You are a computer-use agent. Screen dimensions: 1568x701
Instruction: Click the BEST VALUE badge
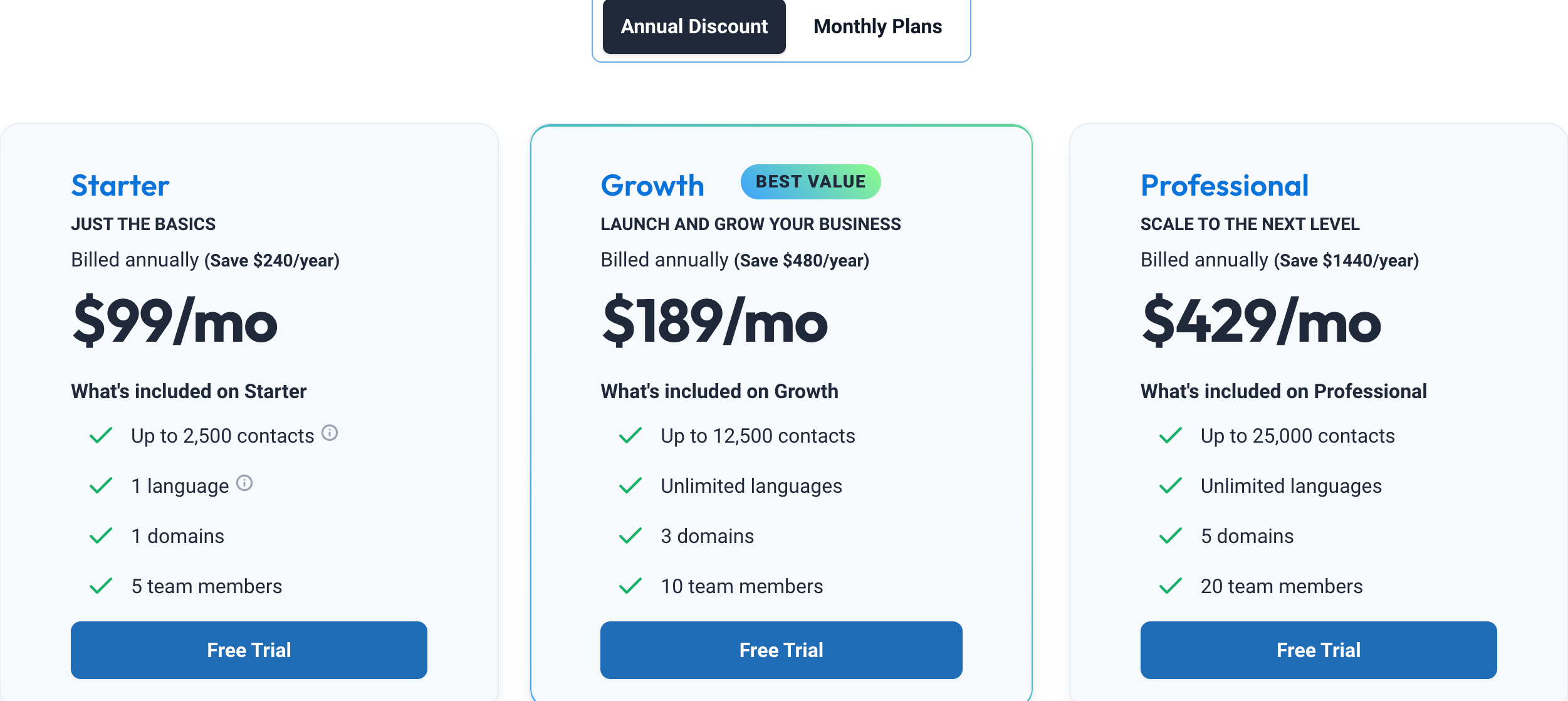(810, 182)
